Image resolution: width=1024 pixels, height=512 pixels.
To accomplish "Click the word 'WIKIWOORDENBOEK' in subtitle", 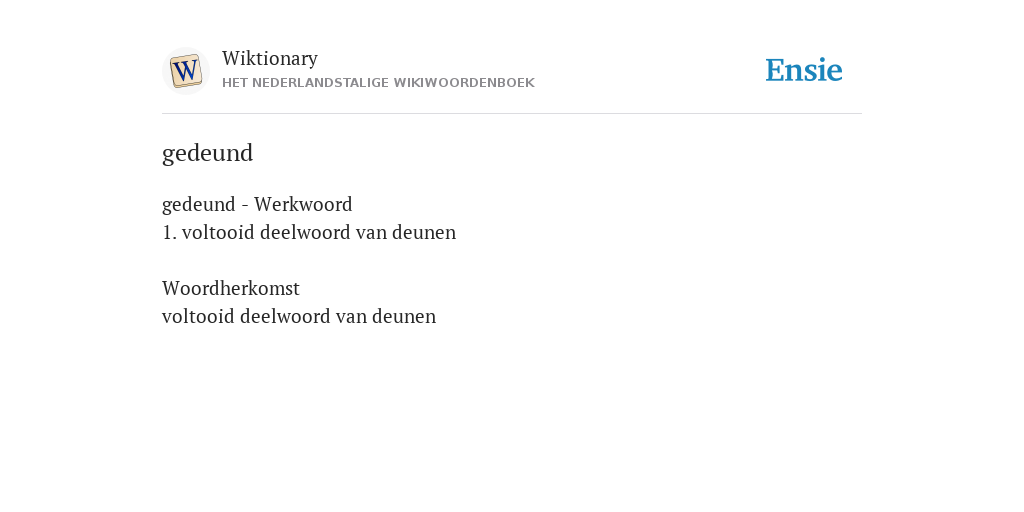I will coord(464,83).
